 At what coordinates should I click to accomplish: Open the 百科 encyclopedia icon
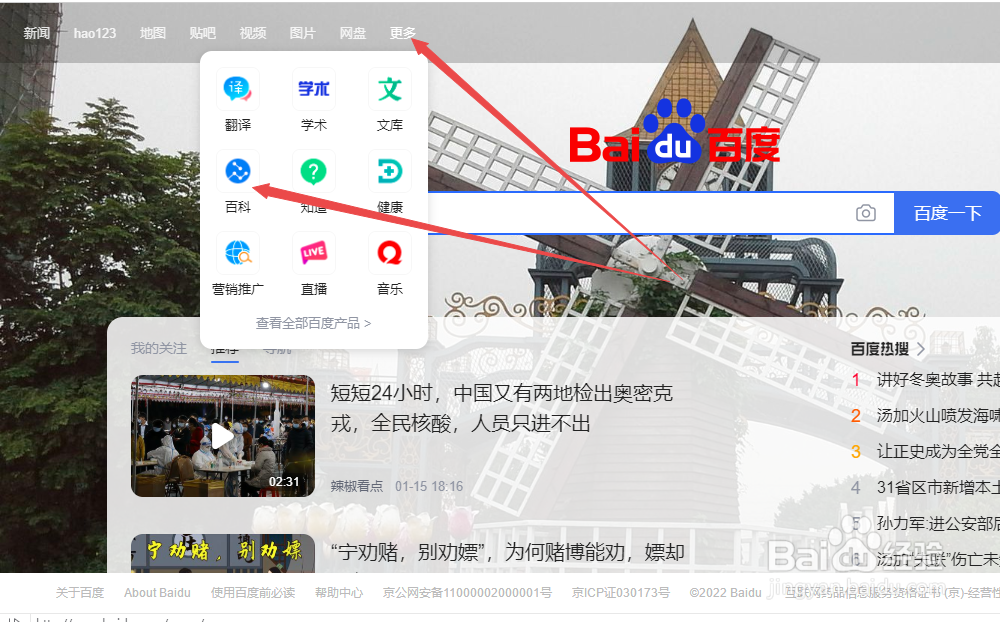tap(237, 171)
